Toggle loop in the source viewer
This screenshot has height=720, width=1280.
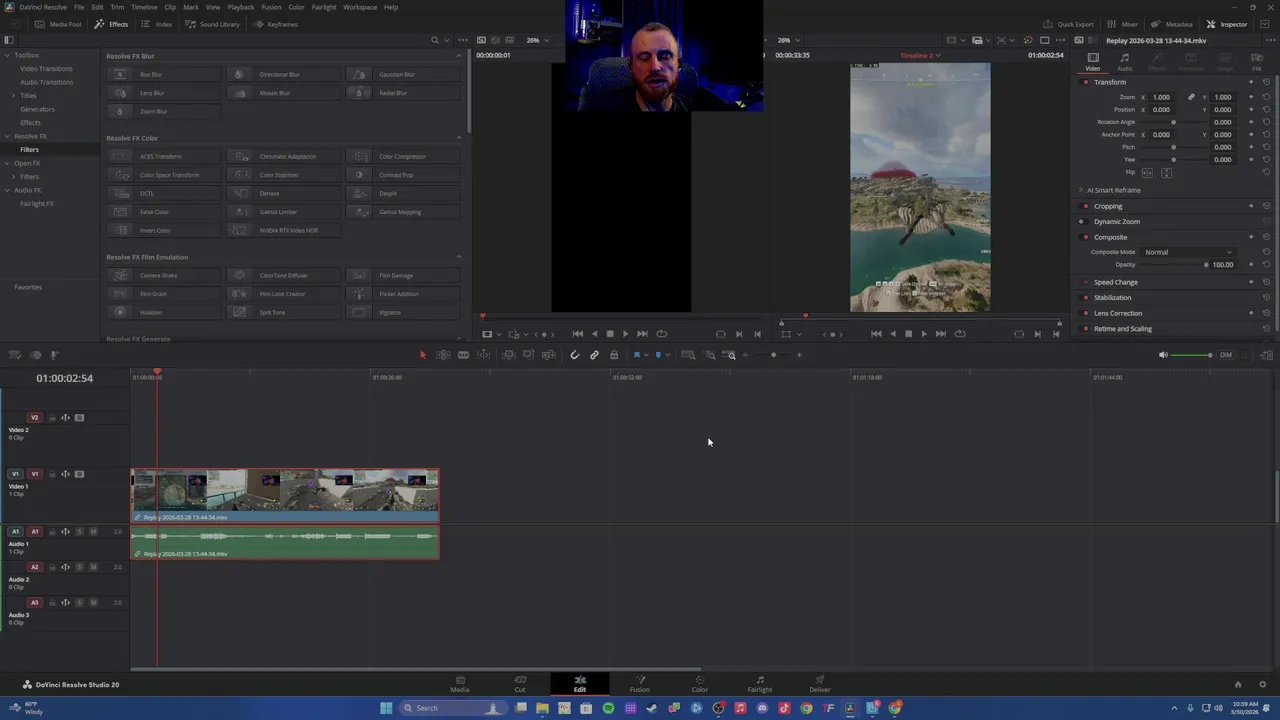click(x=661, y=334)
